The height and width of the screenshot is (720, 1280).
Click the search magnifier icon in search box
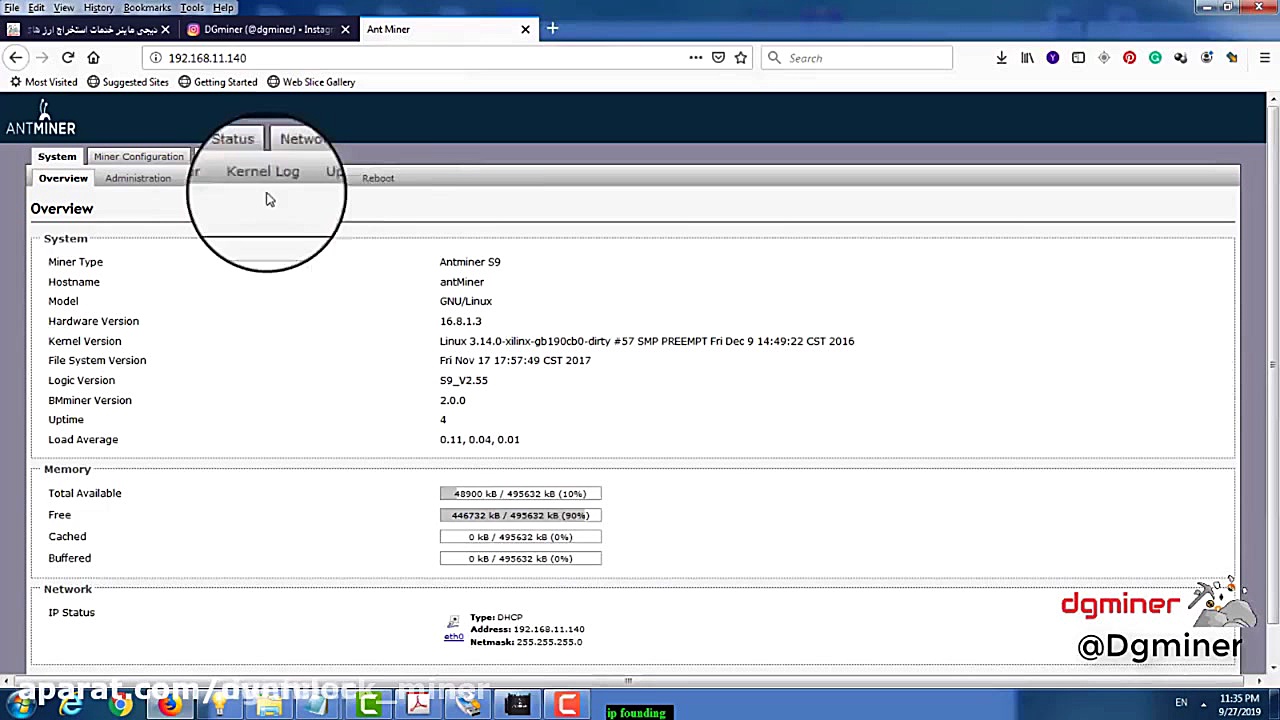coord(774,58)
